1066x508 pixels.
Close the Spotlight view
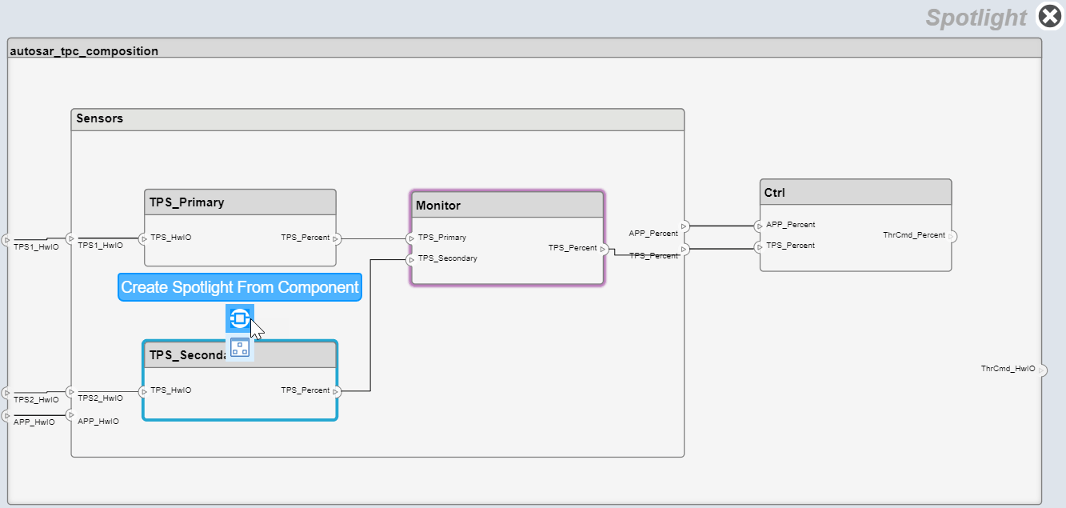point(1049,16)
